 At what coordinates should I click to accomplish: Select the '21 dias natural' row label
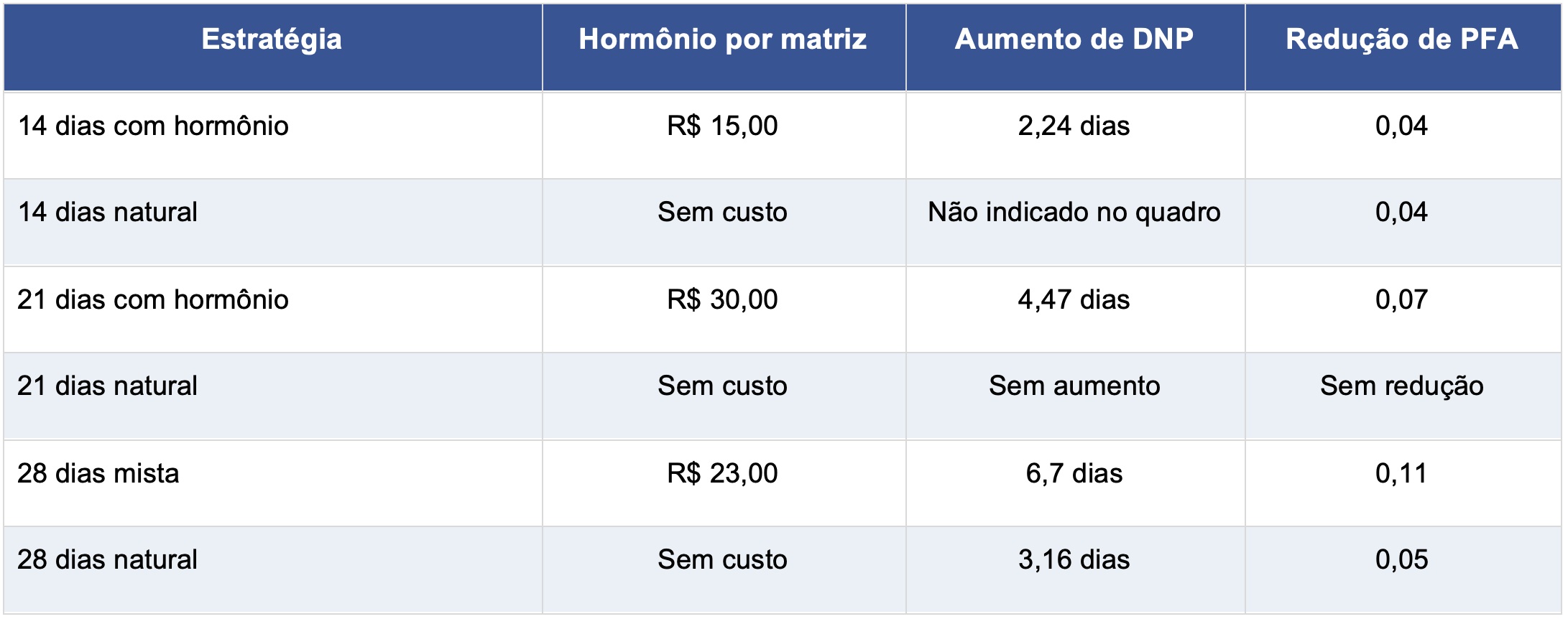[x=108, y=386]
